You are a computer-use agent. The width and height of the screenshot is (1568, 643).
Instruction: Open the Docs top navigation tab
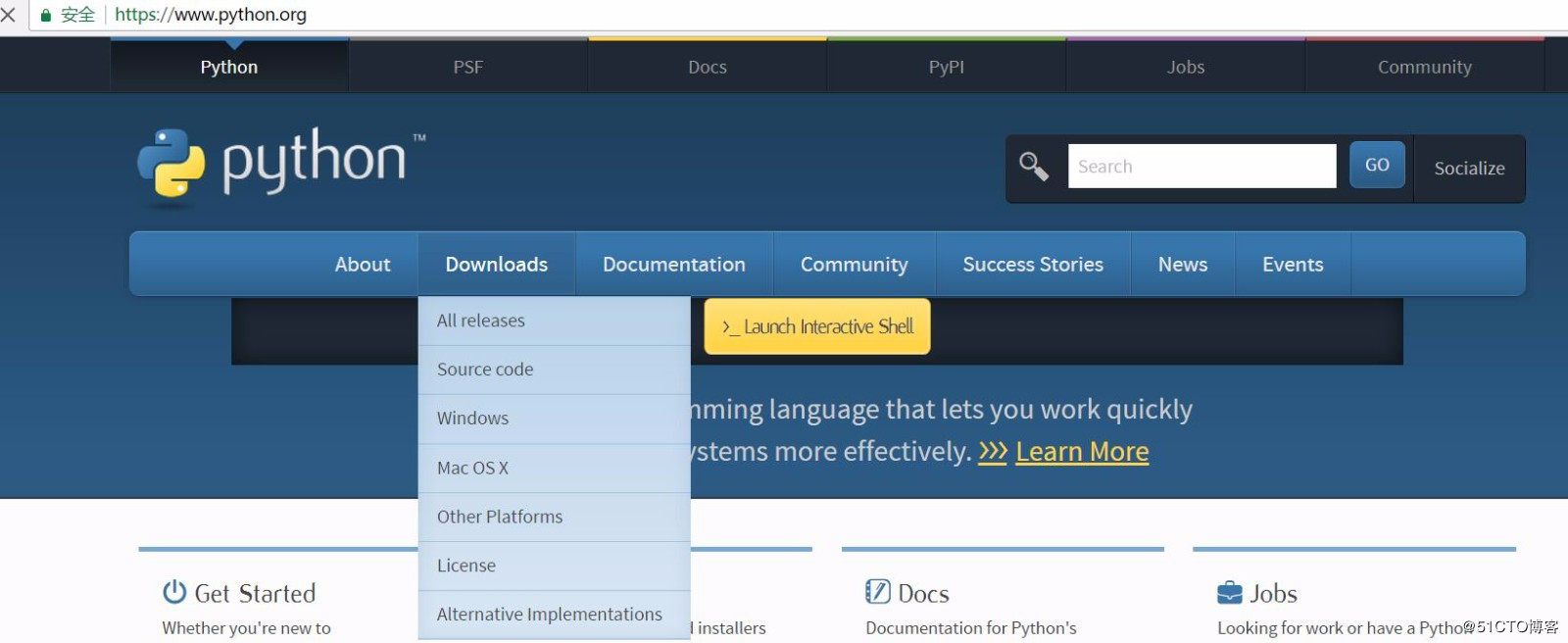pyautogui.click(x=708, y=67)
